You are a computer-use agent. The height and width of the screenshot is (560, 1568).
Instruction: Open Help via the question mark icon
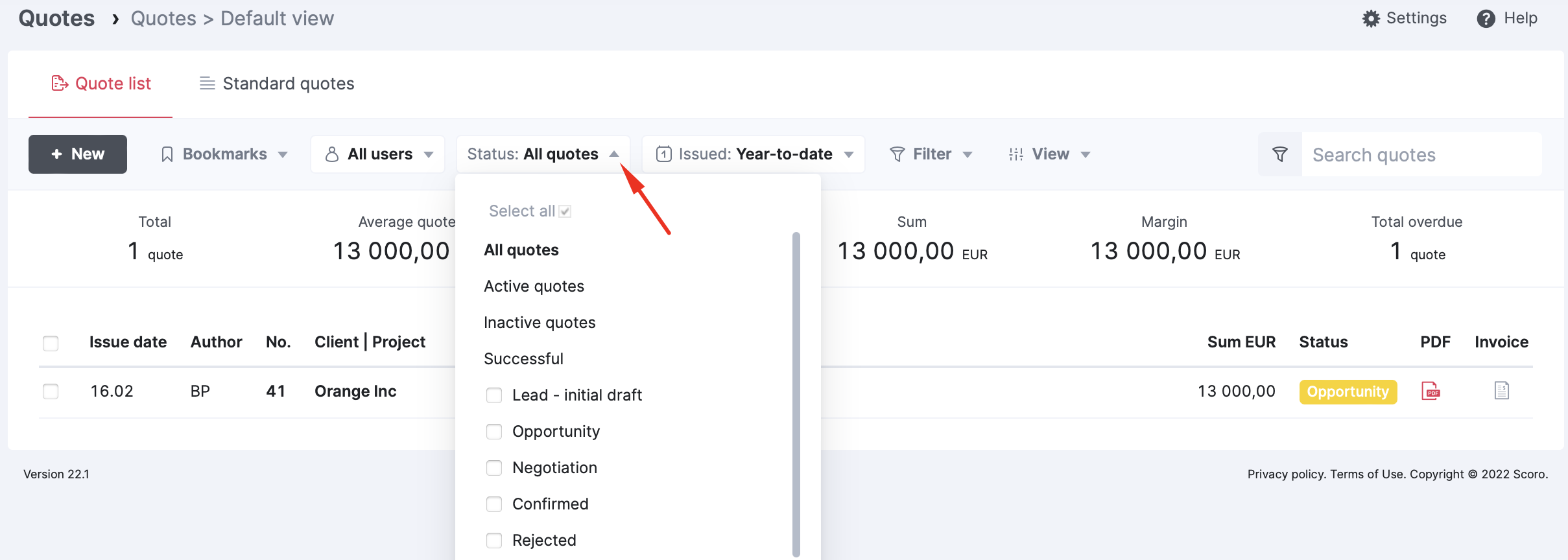click(1486, 19)
